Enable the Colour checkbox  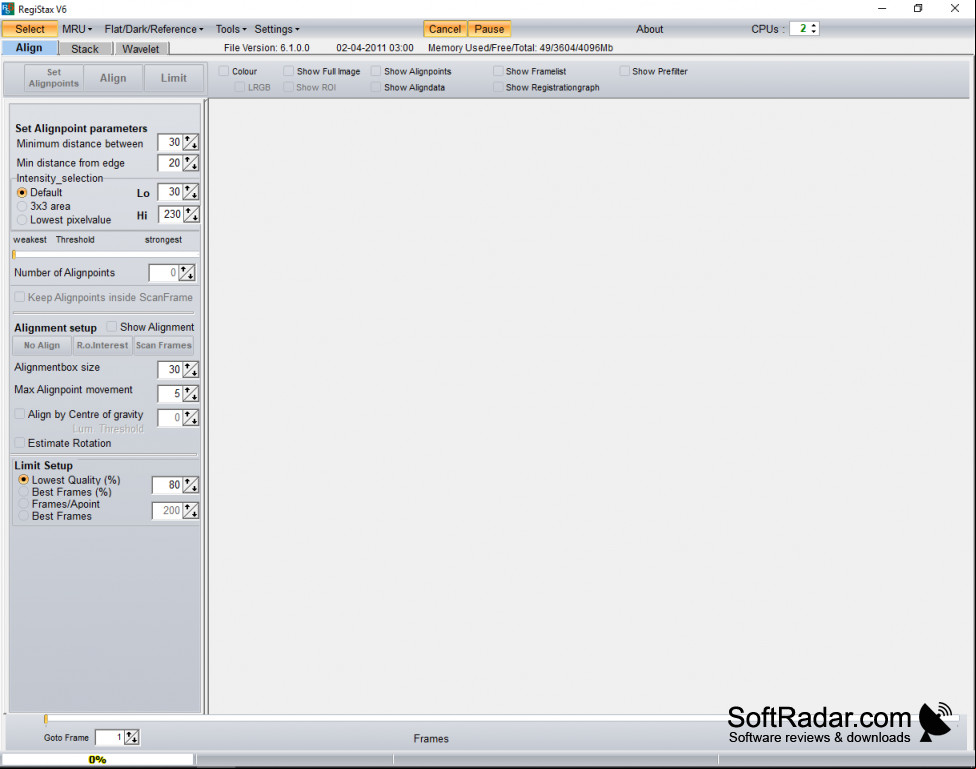point(224,71)
